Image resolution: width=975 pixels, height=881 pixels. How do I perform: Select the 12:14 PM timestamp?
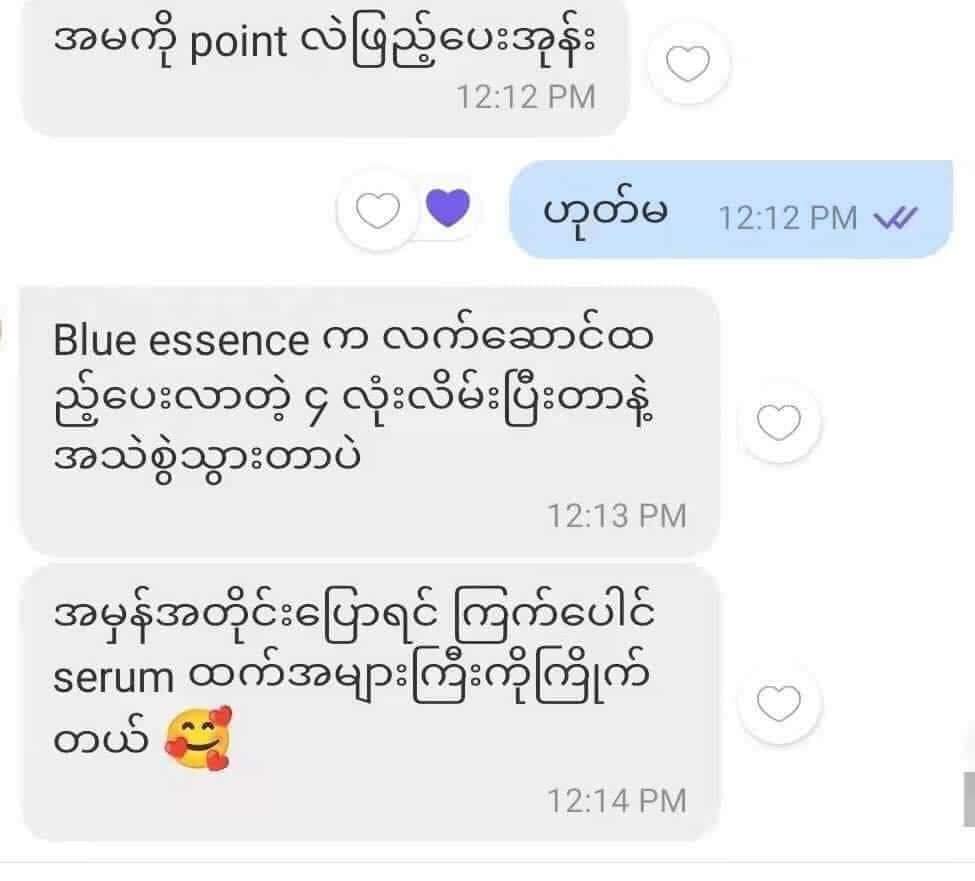click(617, 801)
